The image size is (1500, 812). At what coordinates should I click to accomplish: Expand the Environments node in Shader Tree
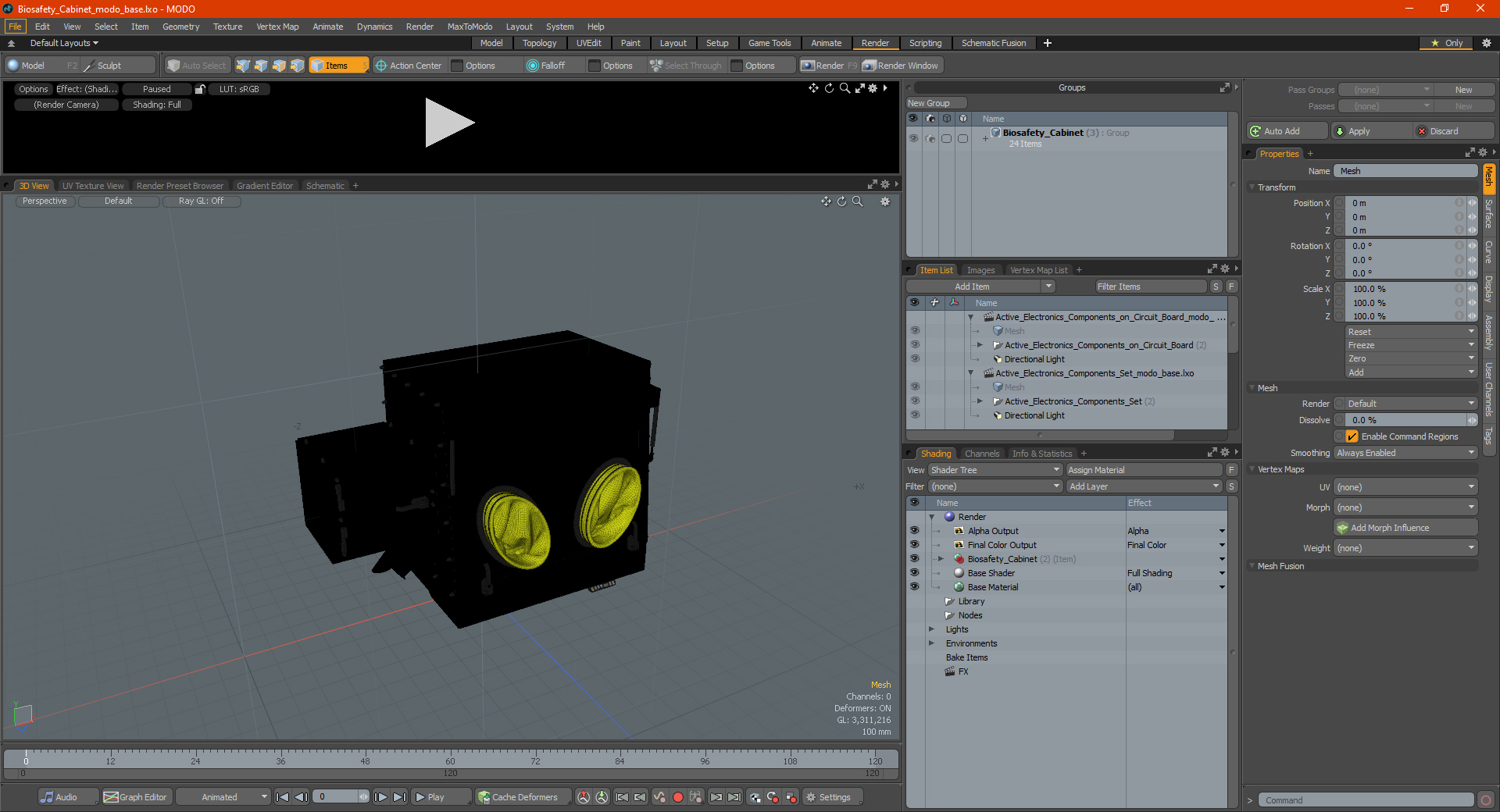[931, 643]
